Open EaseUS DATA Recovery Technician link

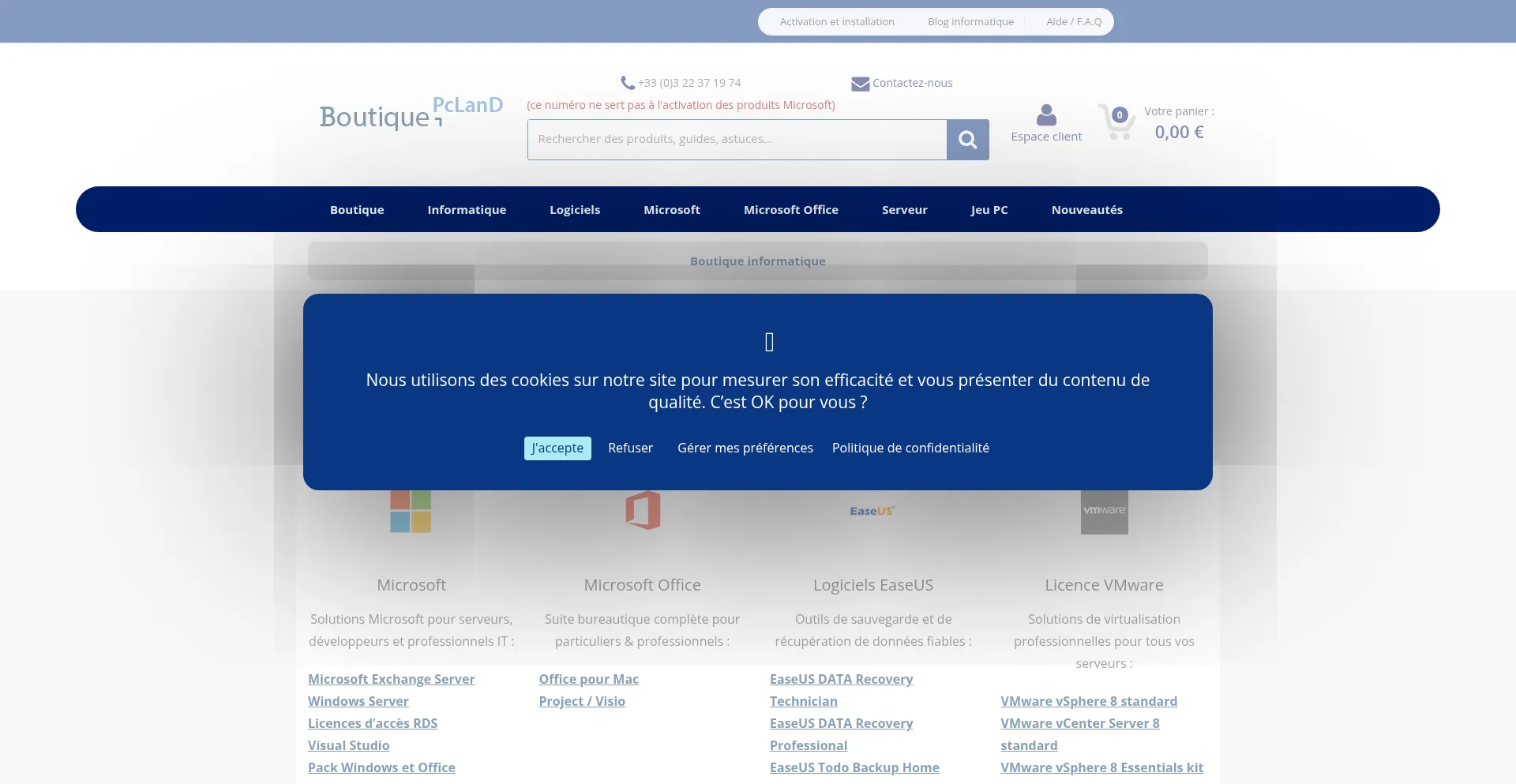[x=841, y=690]
